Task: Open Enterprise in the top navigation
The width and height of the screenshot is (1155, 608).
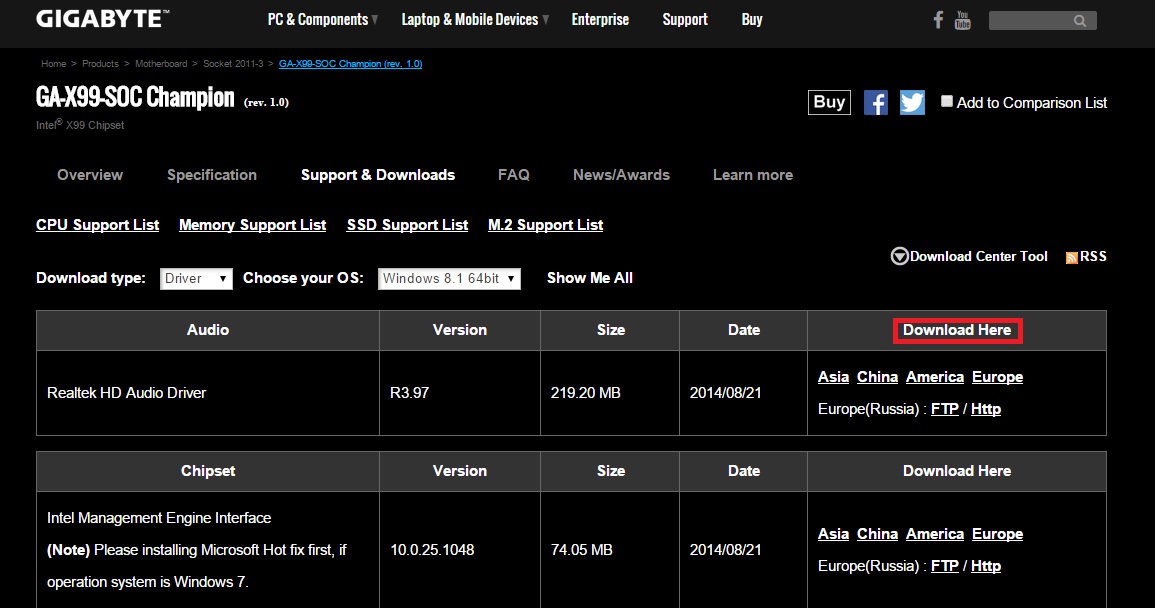Action: 600,20
